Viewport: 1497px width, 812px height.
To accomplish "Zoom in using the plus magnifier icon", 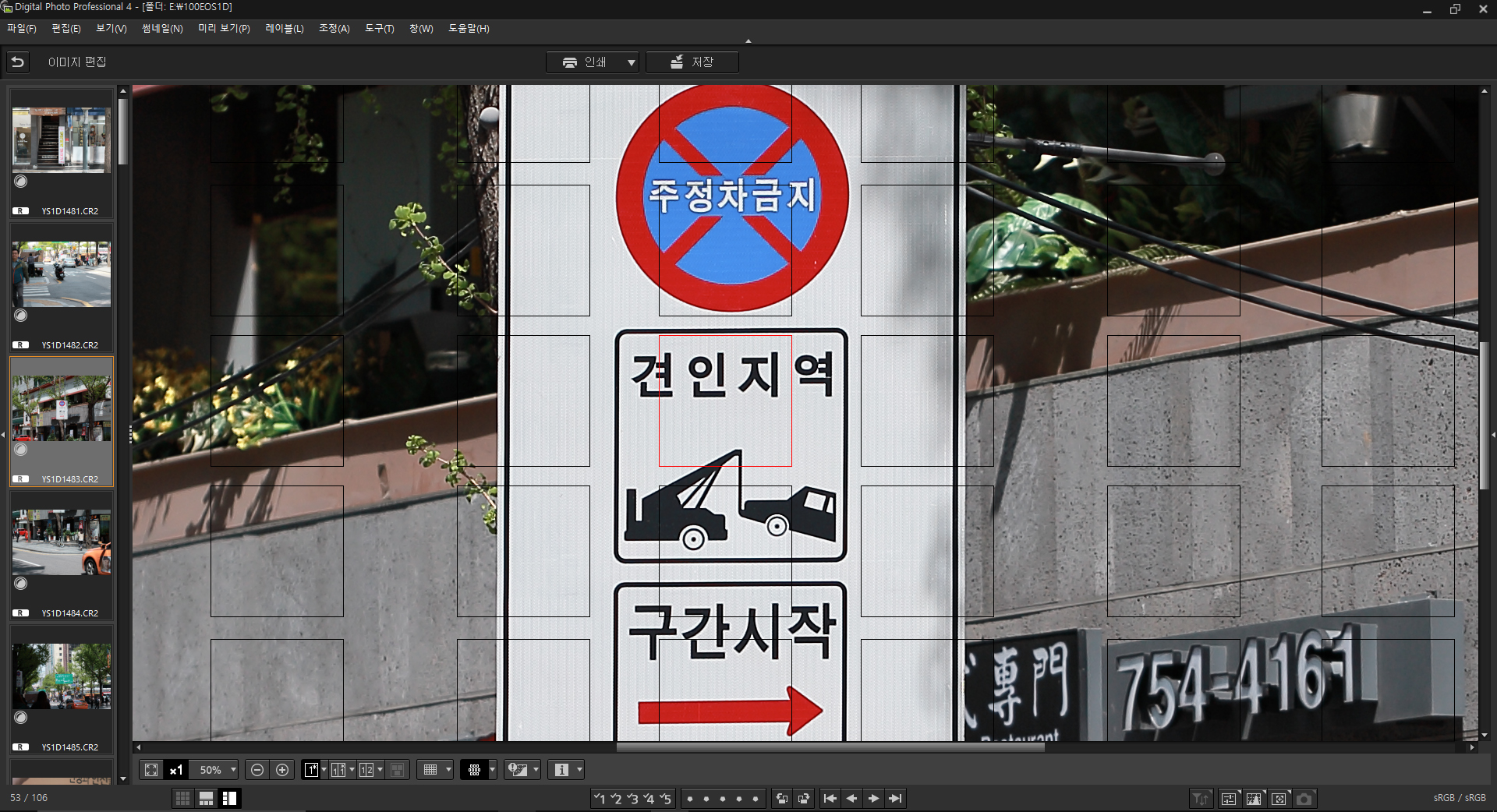I will [282, 770].
